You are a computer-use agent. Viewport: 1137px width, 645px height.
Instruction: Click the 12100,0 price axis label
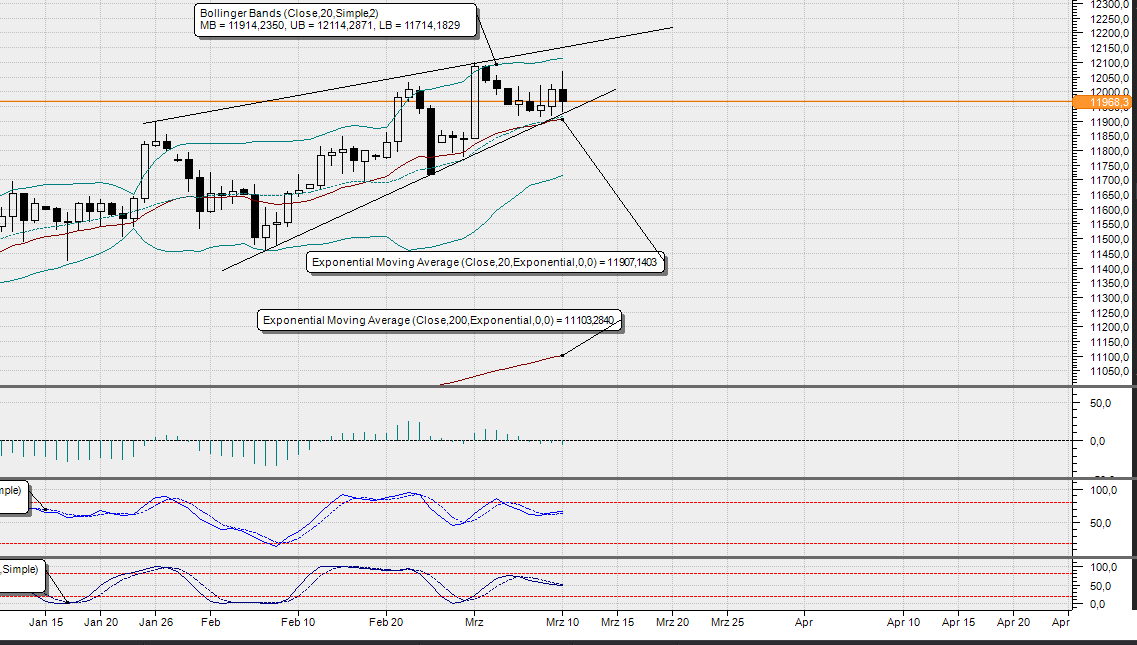1109,63
